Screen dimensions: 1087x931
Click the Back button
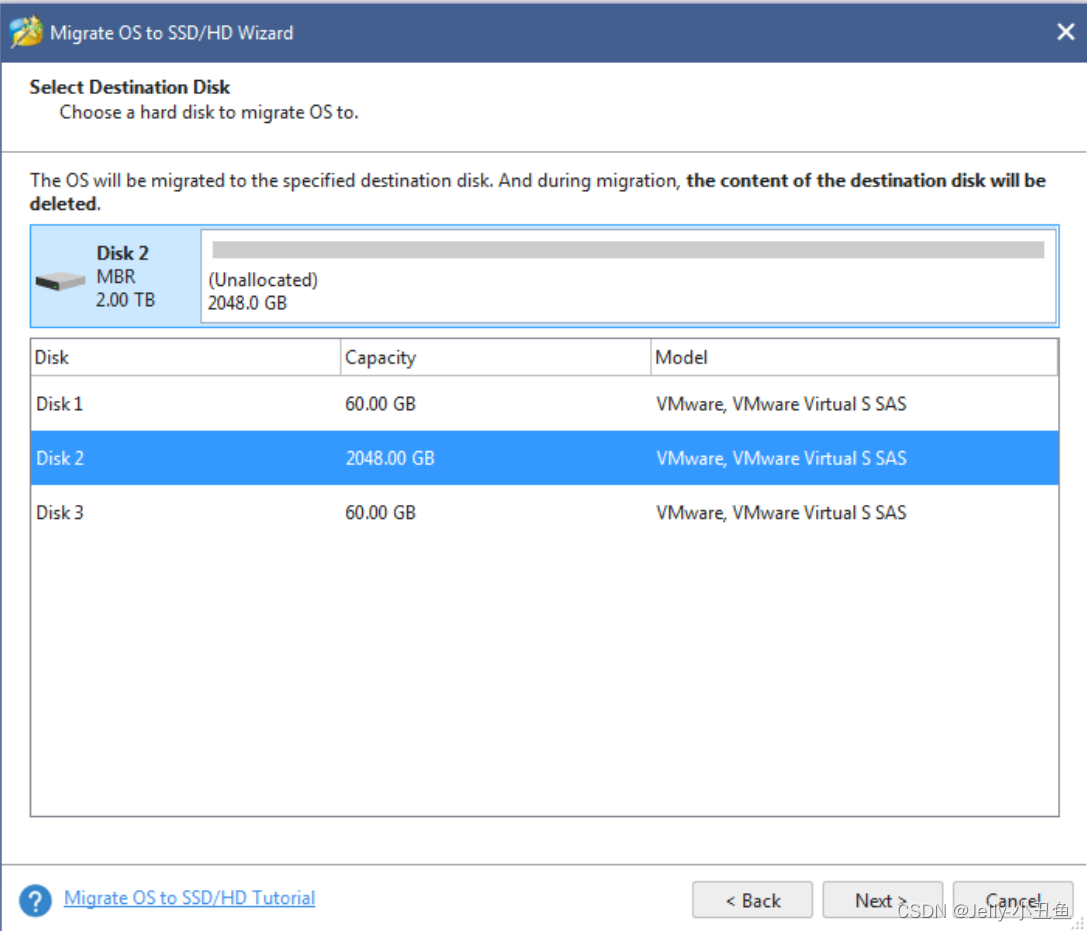(x=753, y=900)
